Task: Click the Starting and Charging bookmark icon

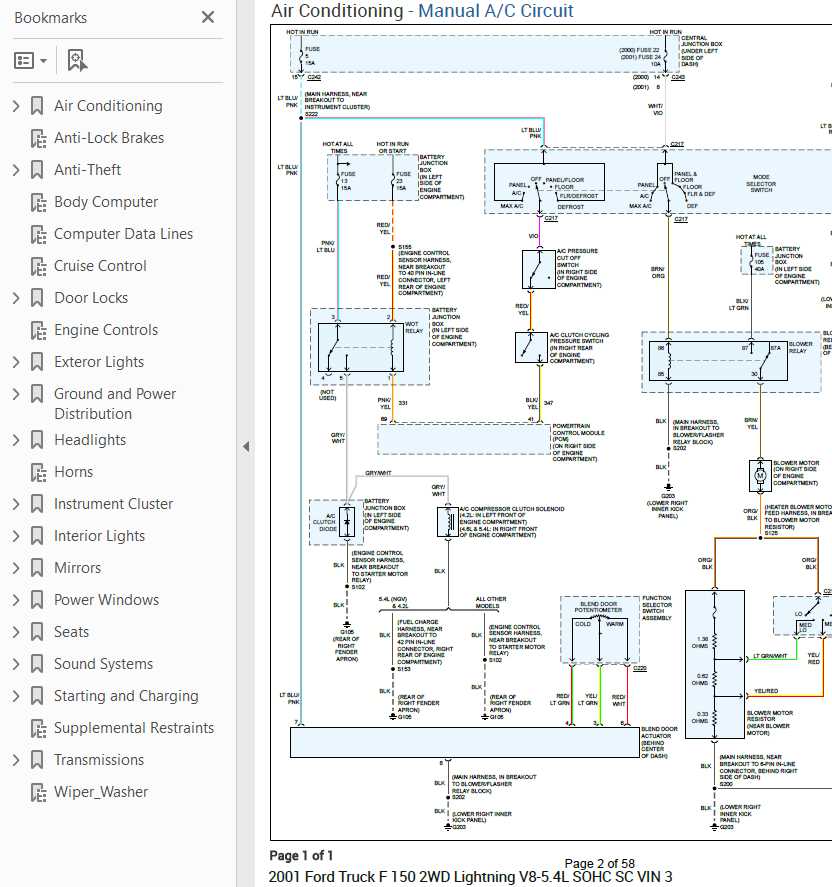Action: pos(37,695)
